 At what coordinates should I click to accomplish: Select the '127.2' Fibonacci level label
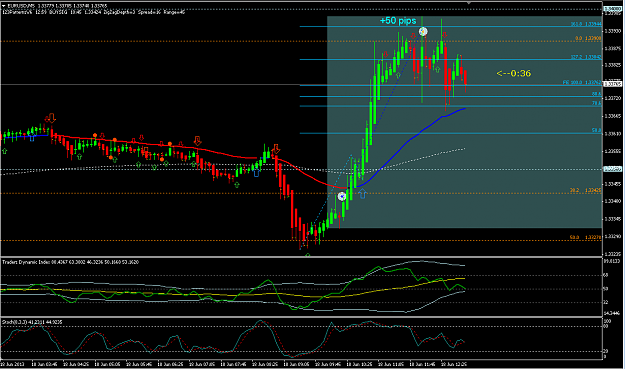[x=586, y=57]
